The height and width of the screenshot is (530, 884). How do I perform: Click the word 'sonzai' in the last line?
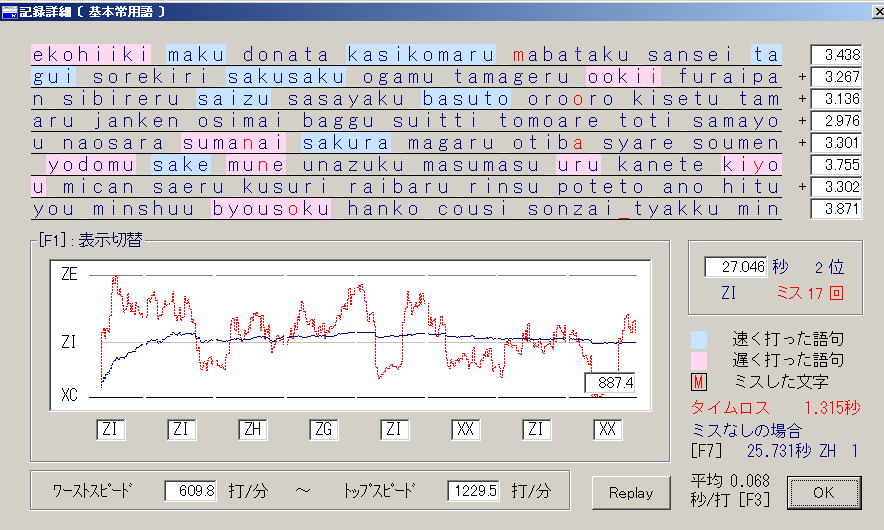click(571, 209)
